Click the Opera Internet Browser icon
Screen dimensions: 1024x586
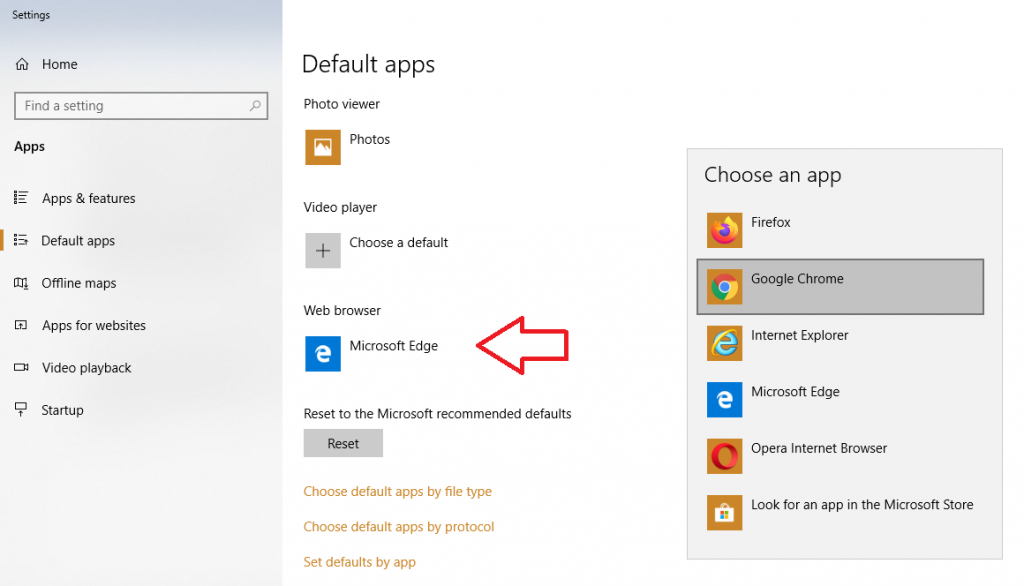[x=724, y=456]
